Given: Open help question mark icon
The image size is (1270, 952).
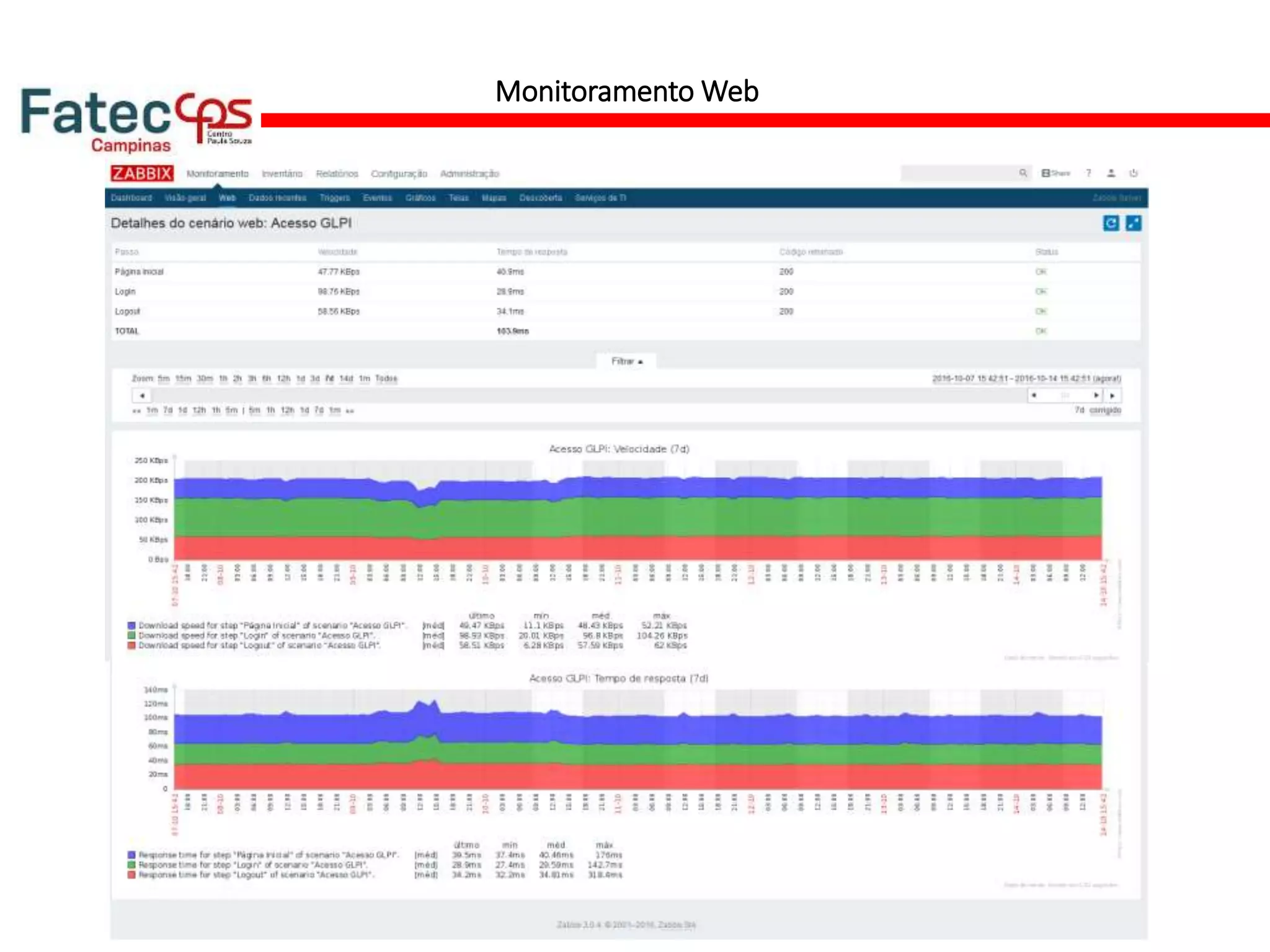Looking at the screenshot, I should click(1088, 174).
